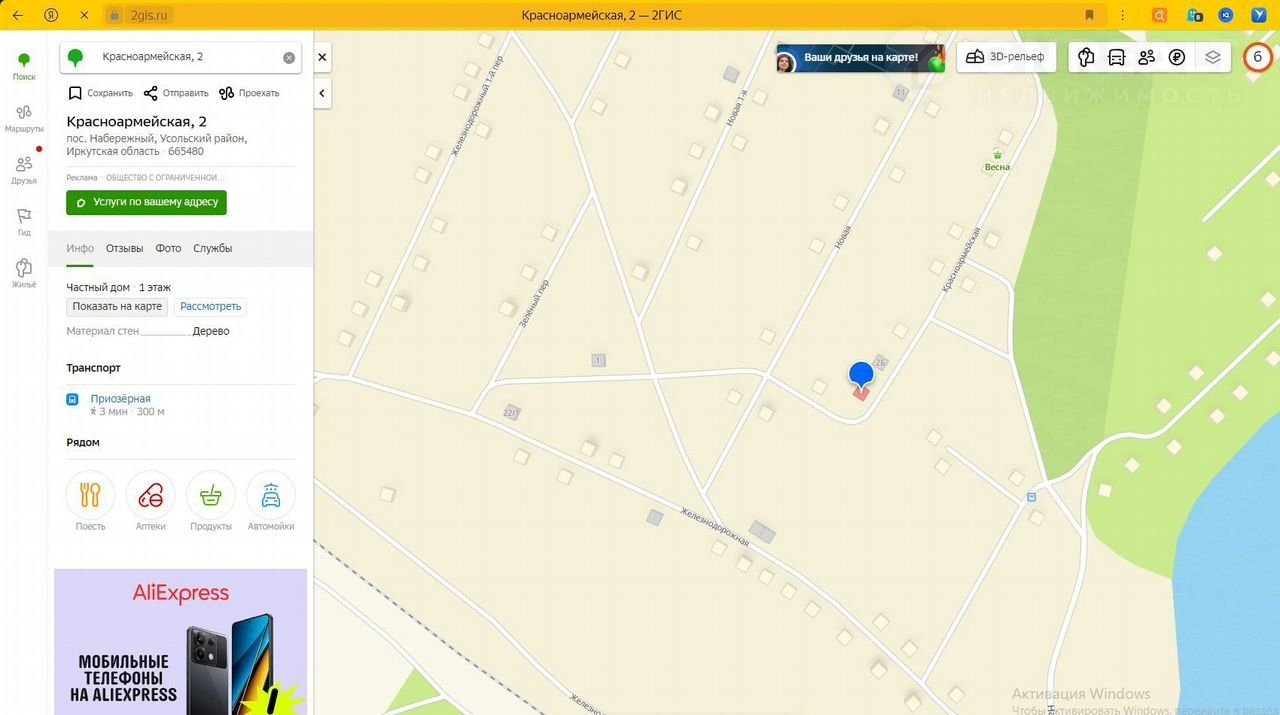
Task: Click the Приозёрная bus stop link
Action: point(120,399)
